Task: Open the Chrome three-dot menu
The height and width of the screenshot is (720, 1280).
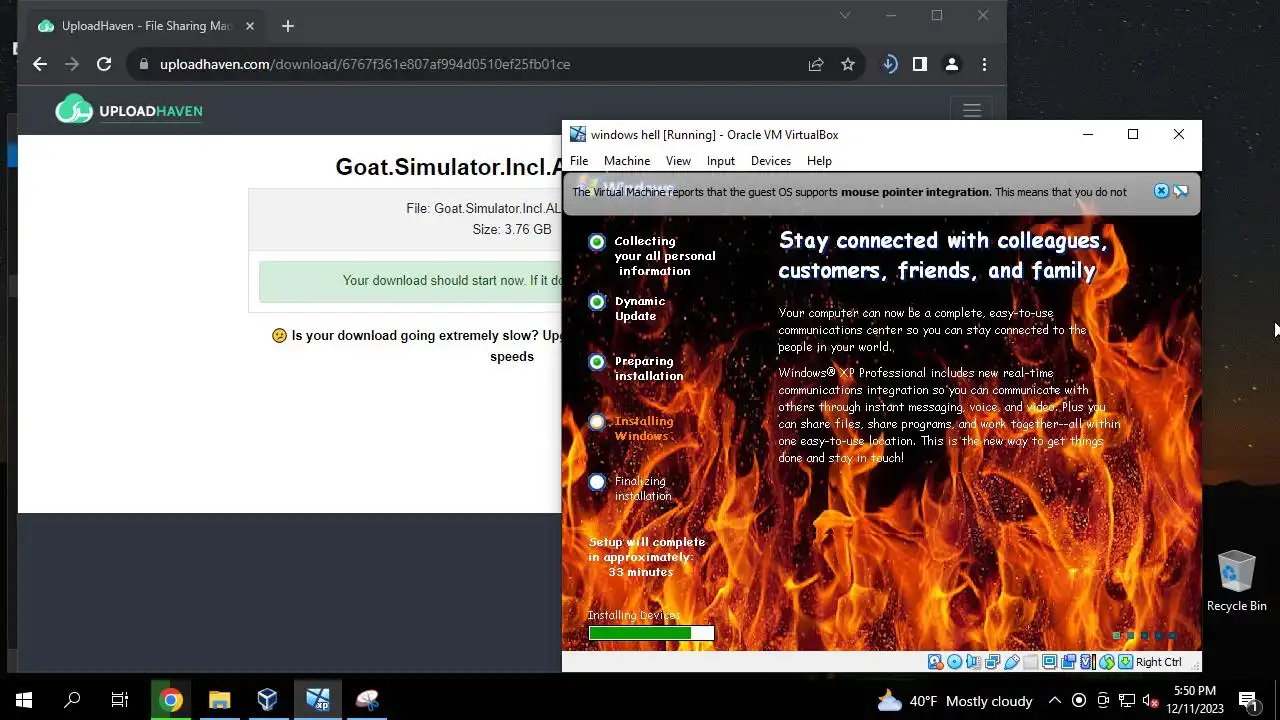Action: [984, 64]
